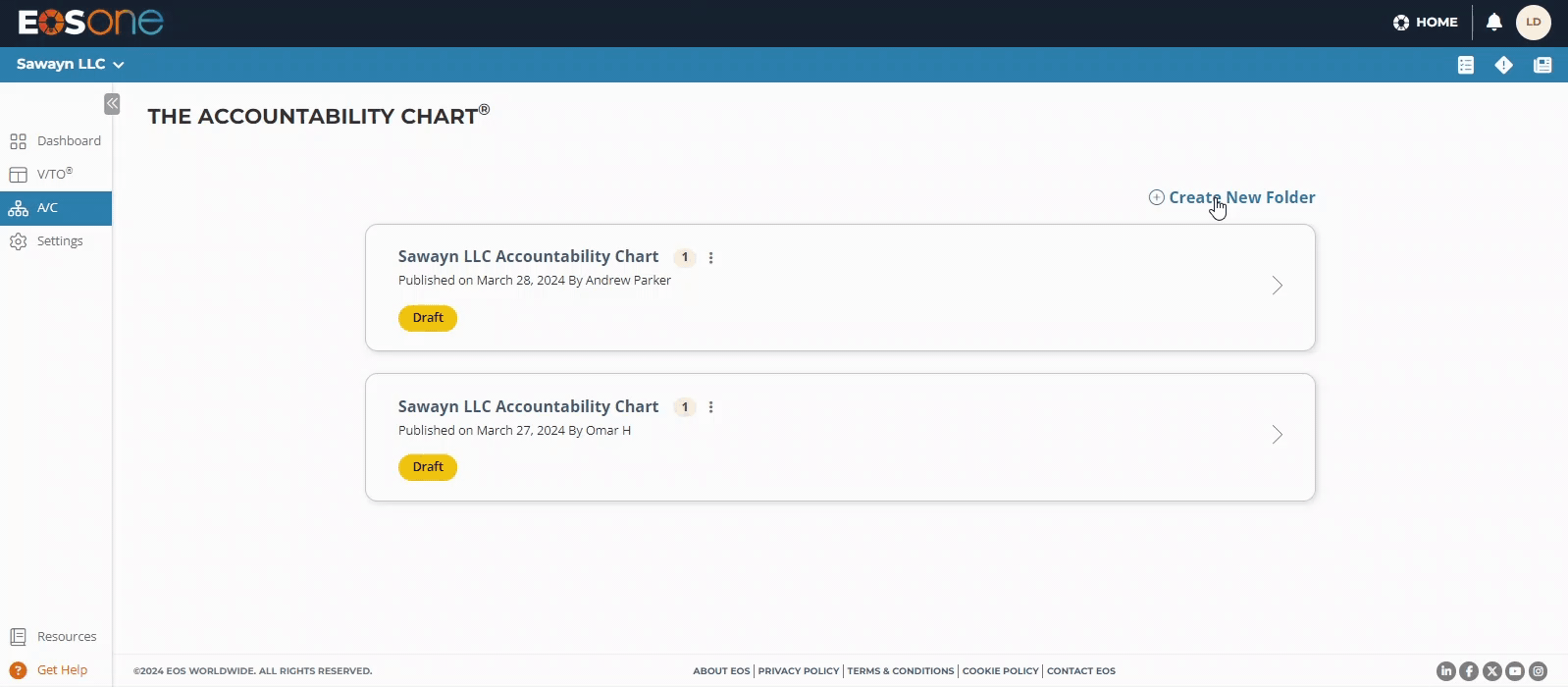Click the Settings gear icon
Image resolution: width=1568 pixels, height=687 pixels.
(18, 241)
